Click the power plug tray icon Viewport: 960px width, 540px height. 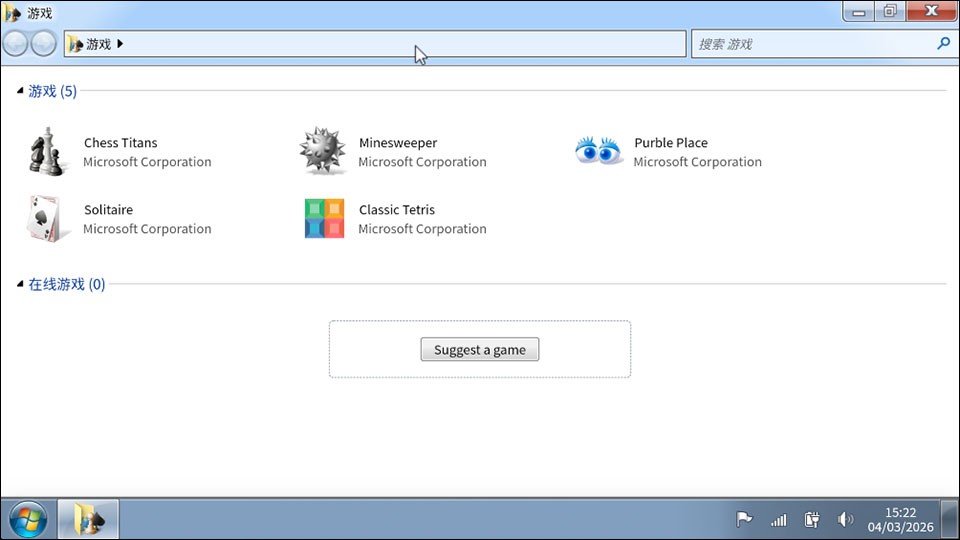(812, 520)
